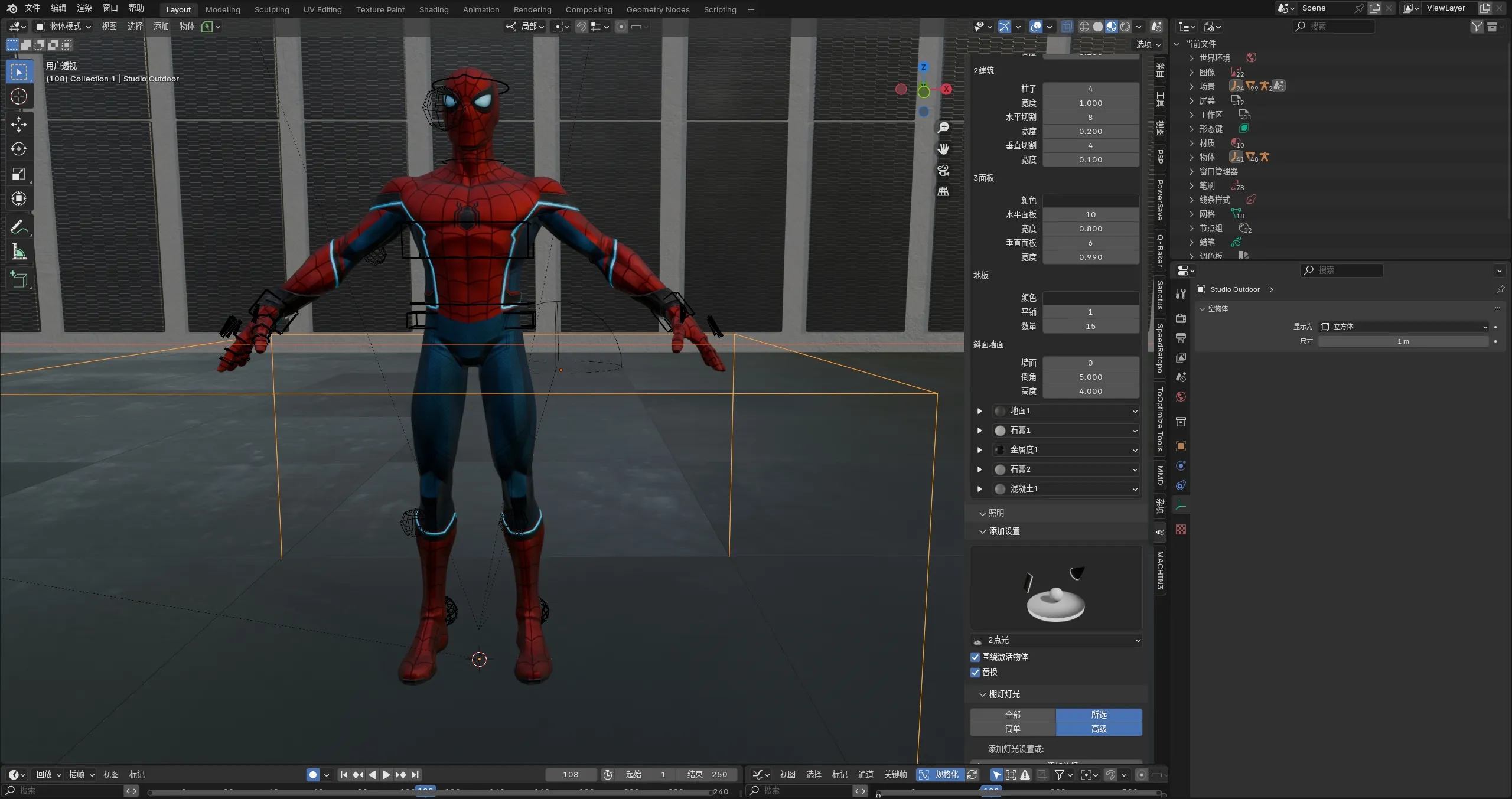Enable wireframe viewport shading
The height and width of the screenshot is (799, 1512).
1084,27
